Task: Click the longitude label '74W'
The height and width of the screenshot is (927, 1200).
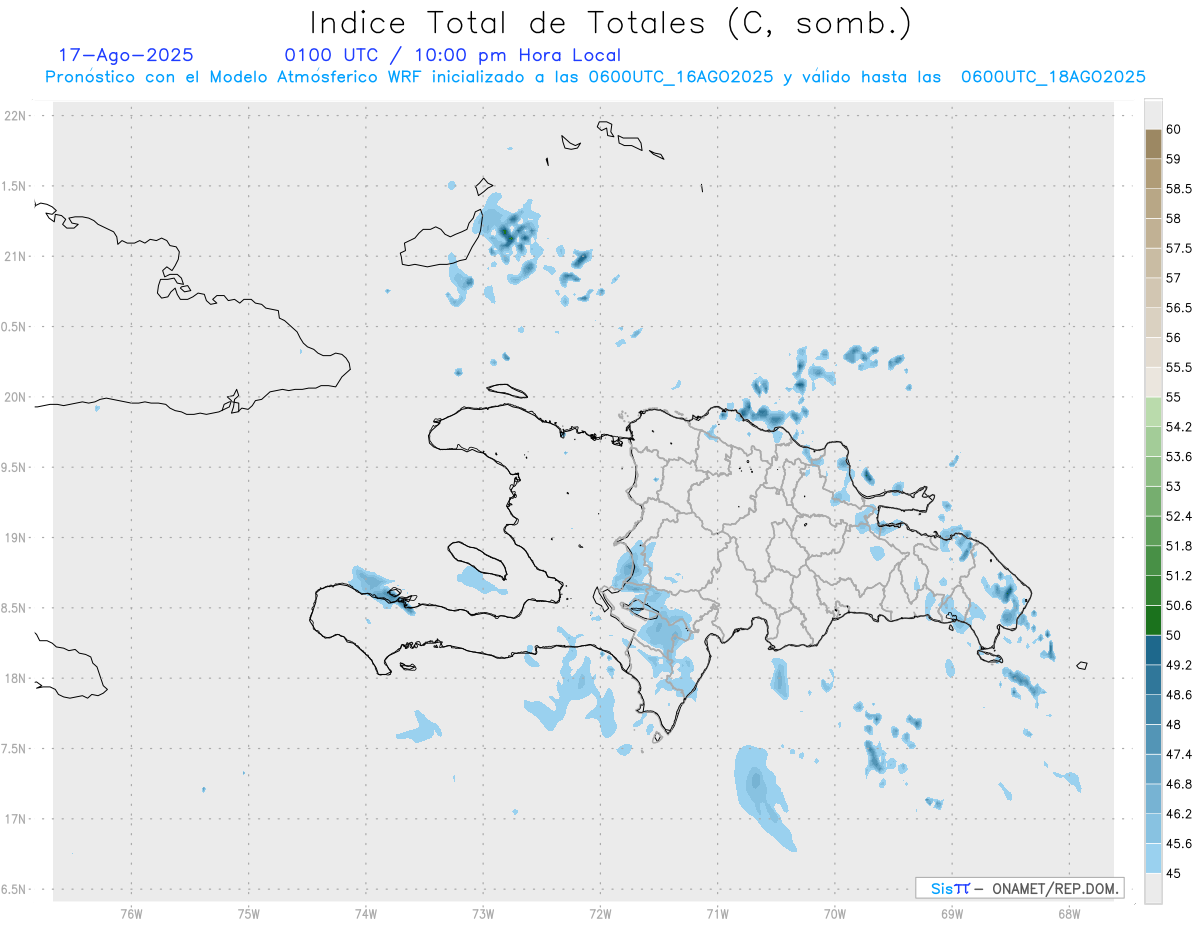Action: coord(366,914)
